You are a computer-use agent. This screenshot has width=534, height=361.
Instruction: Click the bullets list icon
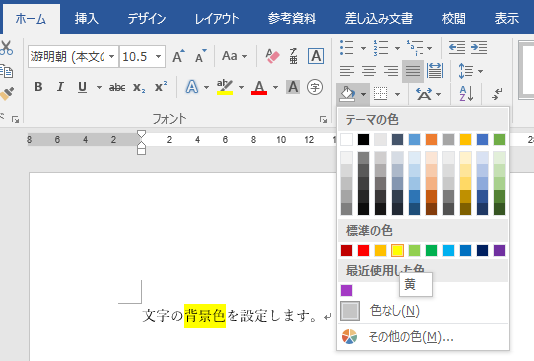point(346,48)
